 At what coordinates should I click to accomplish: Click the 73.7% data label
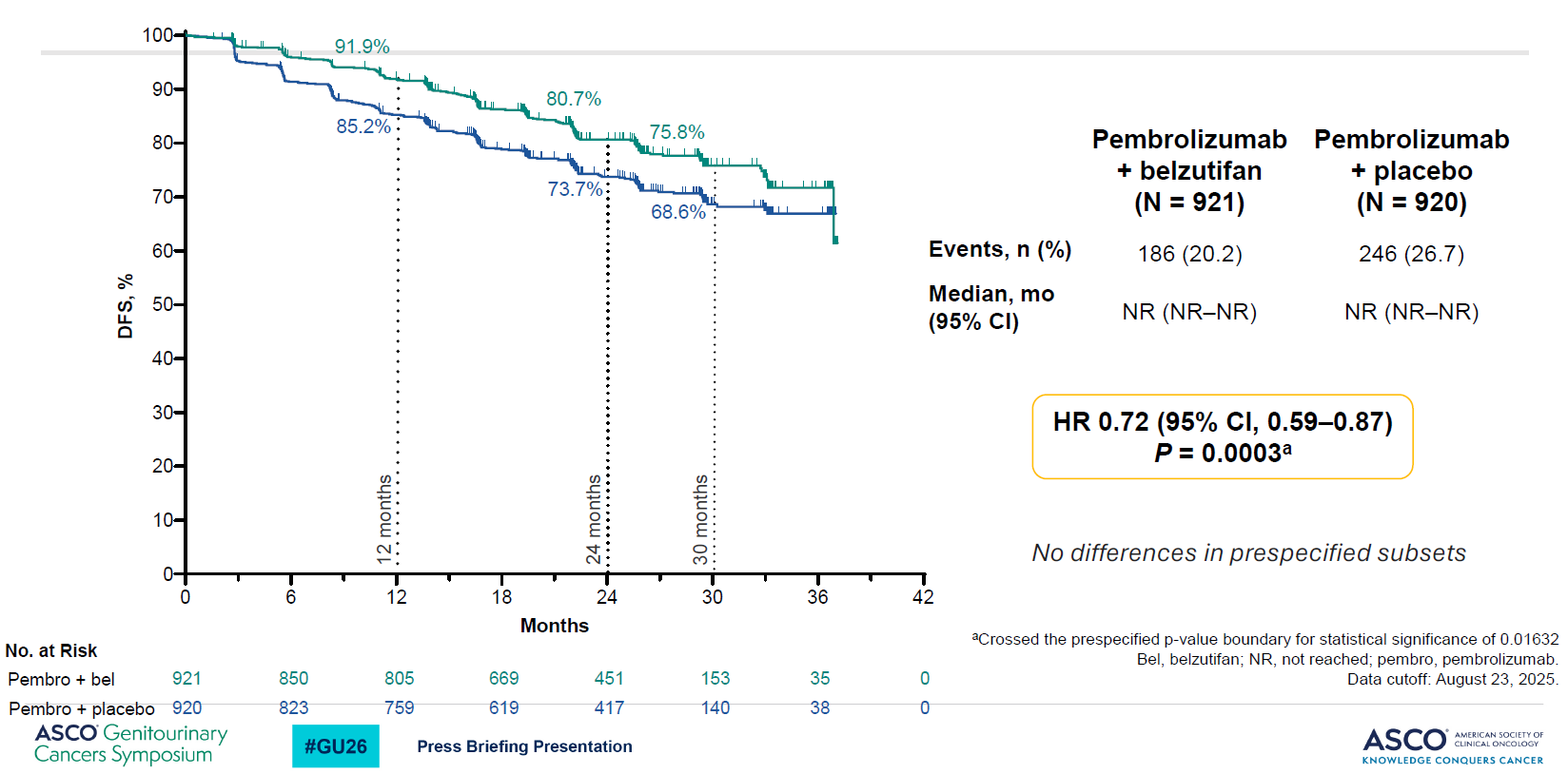pos(575,189)
